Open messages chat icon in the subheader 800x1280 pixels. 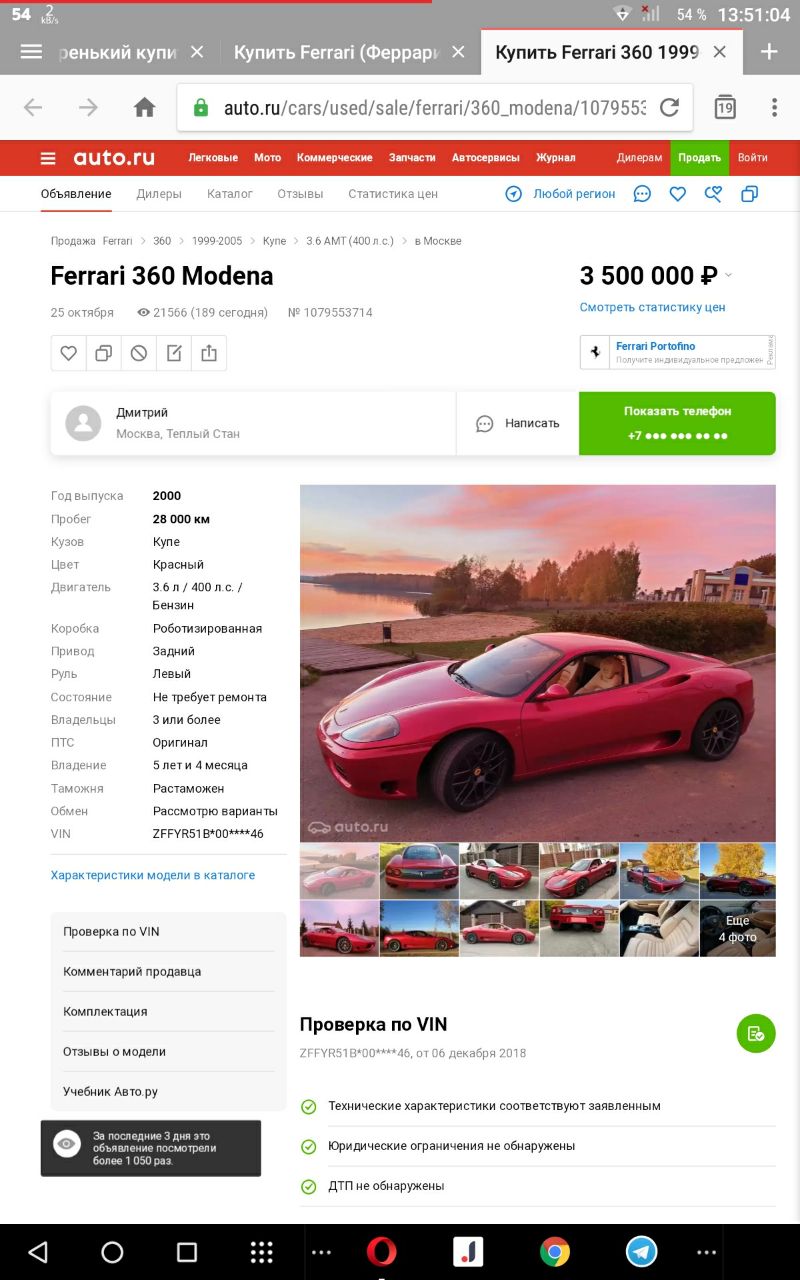click(x=643, y=194)
